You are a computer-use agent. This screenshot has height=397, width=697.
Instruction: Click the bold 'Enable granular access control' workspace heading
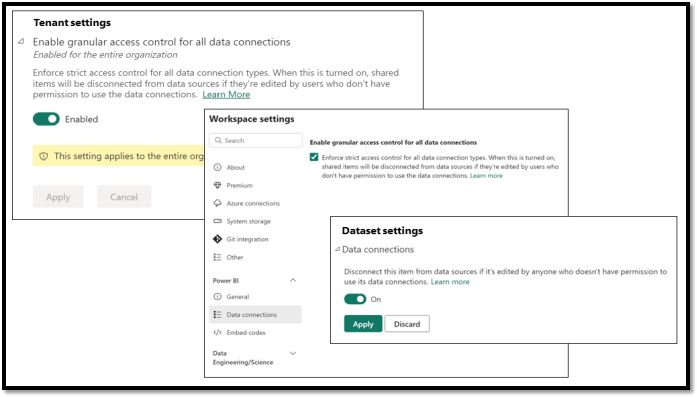click(393, 143)
